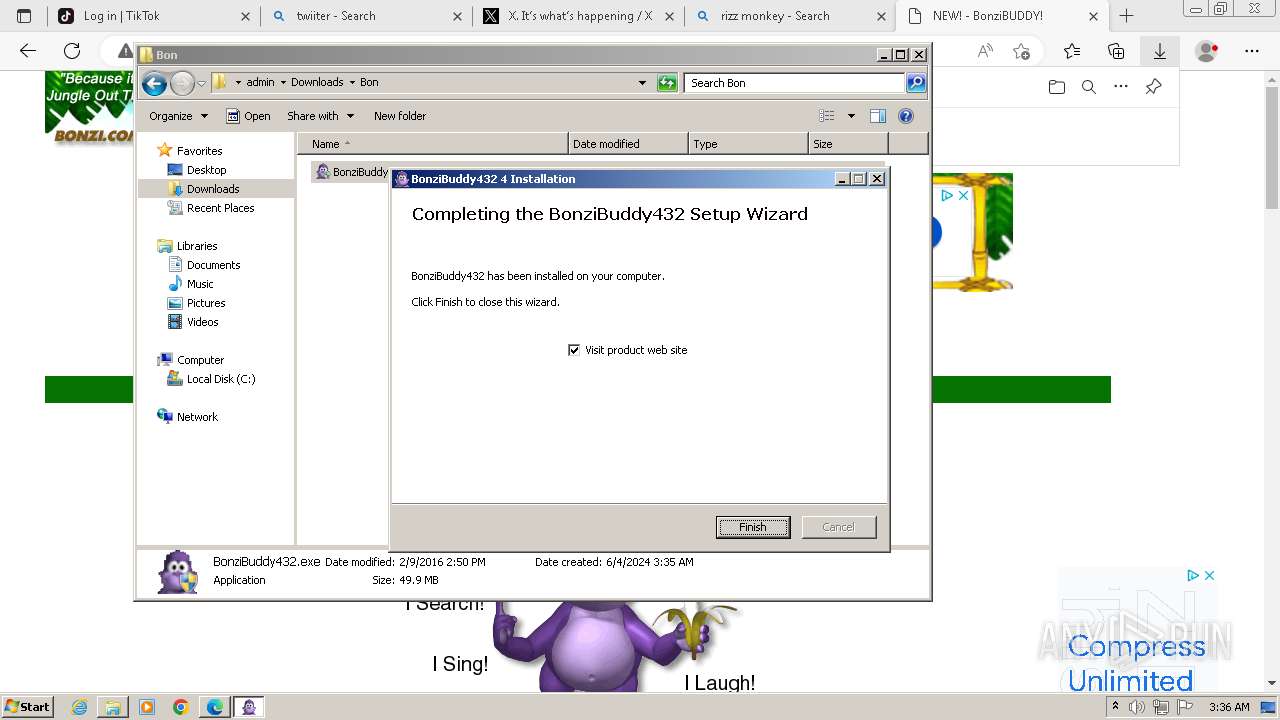Viewport: 1280px width, 720px height.
Task: Click New folder in Explorer toolbar
Action: click(x=400, y=116)
